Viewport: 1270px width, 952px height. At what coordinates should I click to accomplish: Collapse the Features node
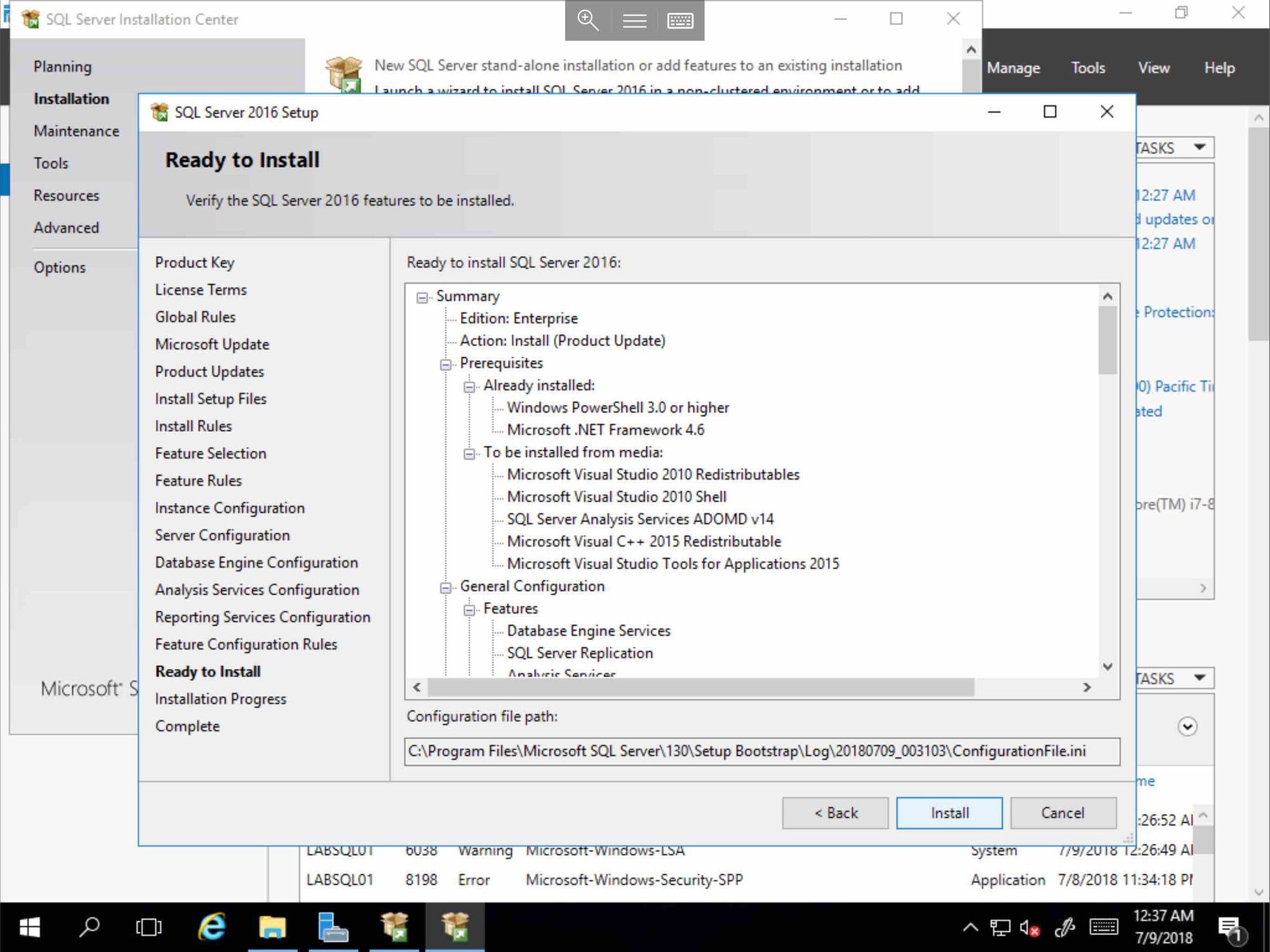[x=469, y=610]
